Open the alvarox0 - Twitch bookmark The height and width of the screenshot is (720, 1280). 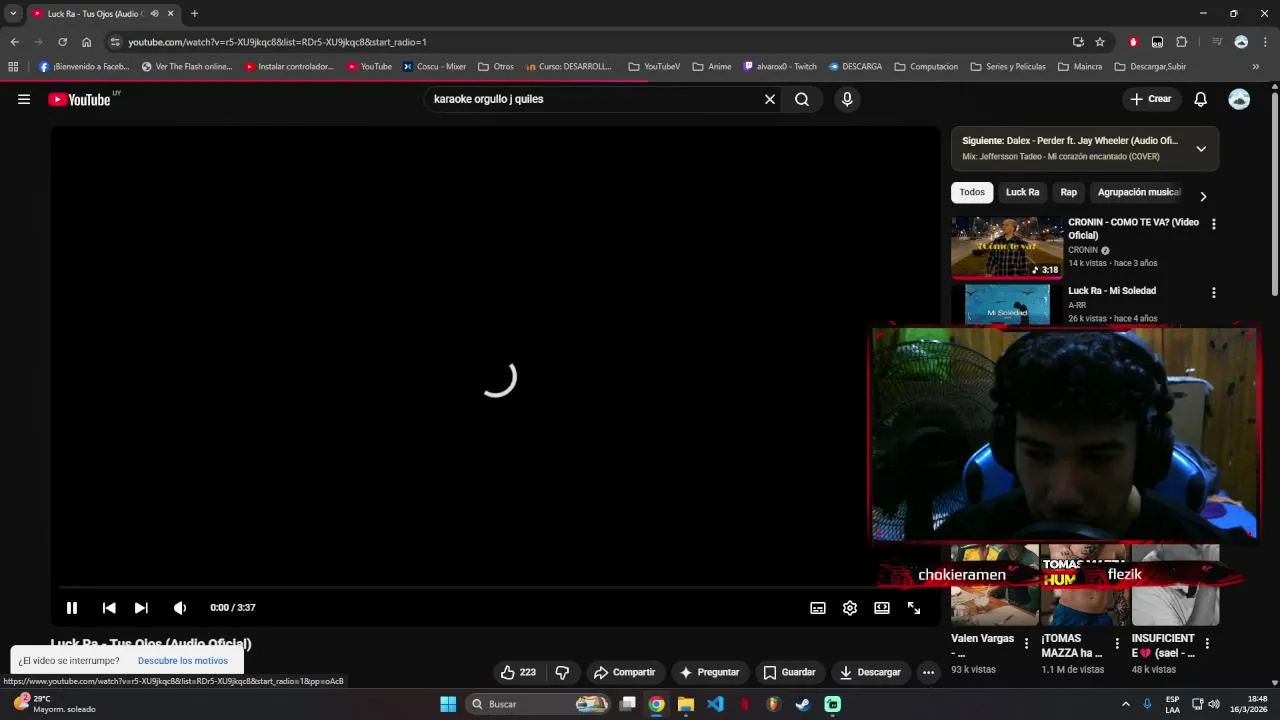(780, 67)
